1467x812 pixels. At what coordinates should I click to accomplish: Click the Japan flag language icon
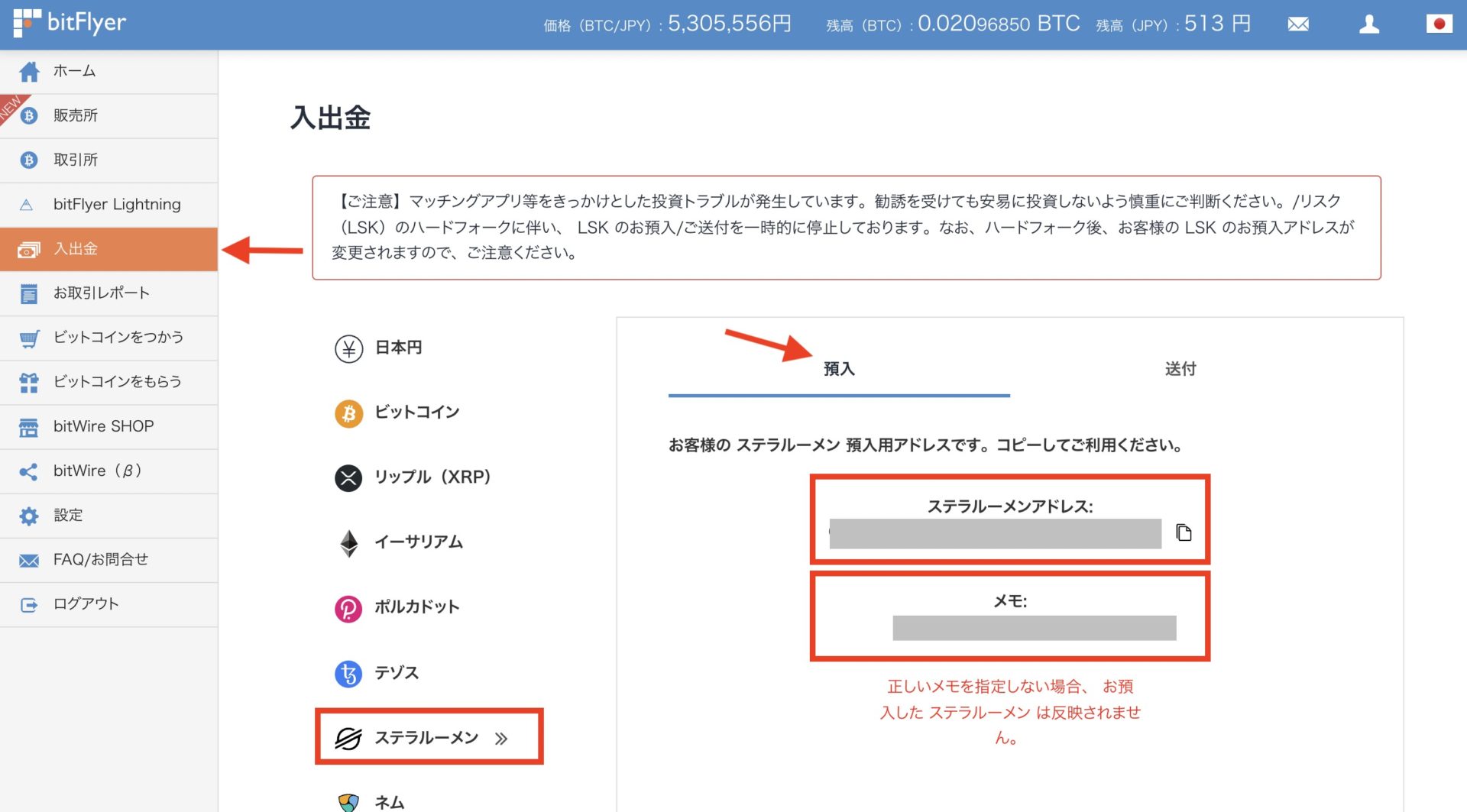(1439, 24)
